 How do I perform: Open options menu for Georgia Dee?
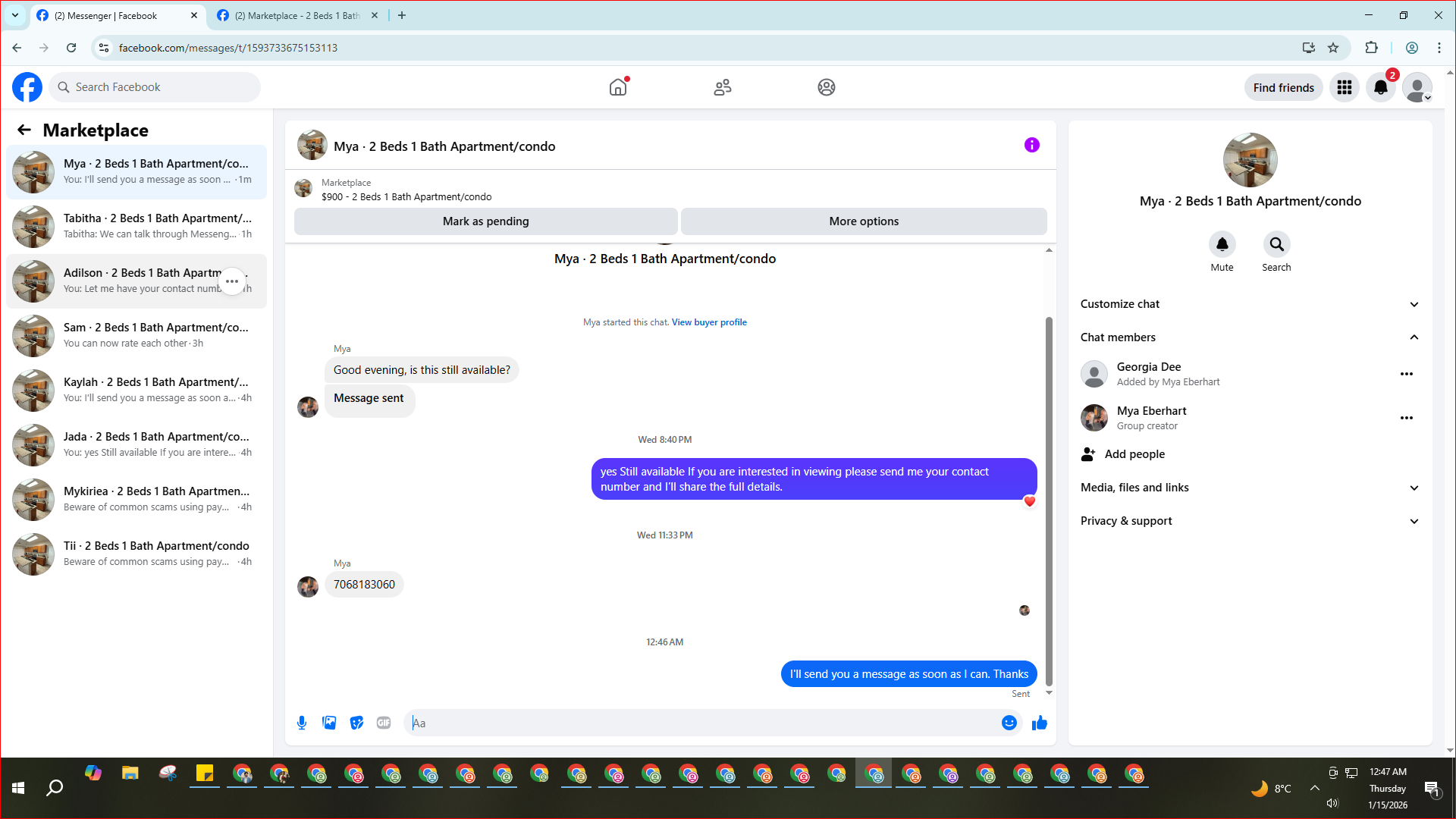(1406, 374)
